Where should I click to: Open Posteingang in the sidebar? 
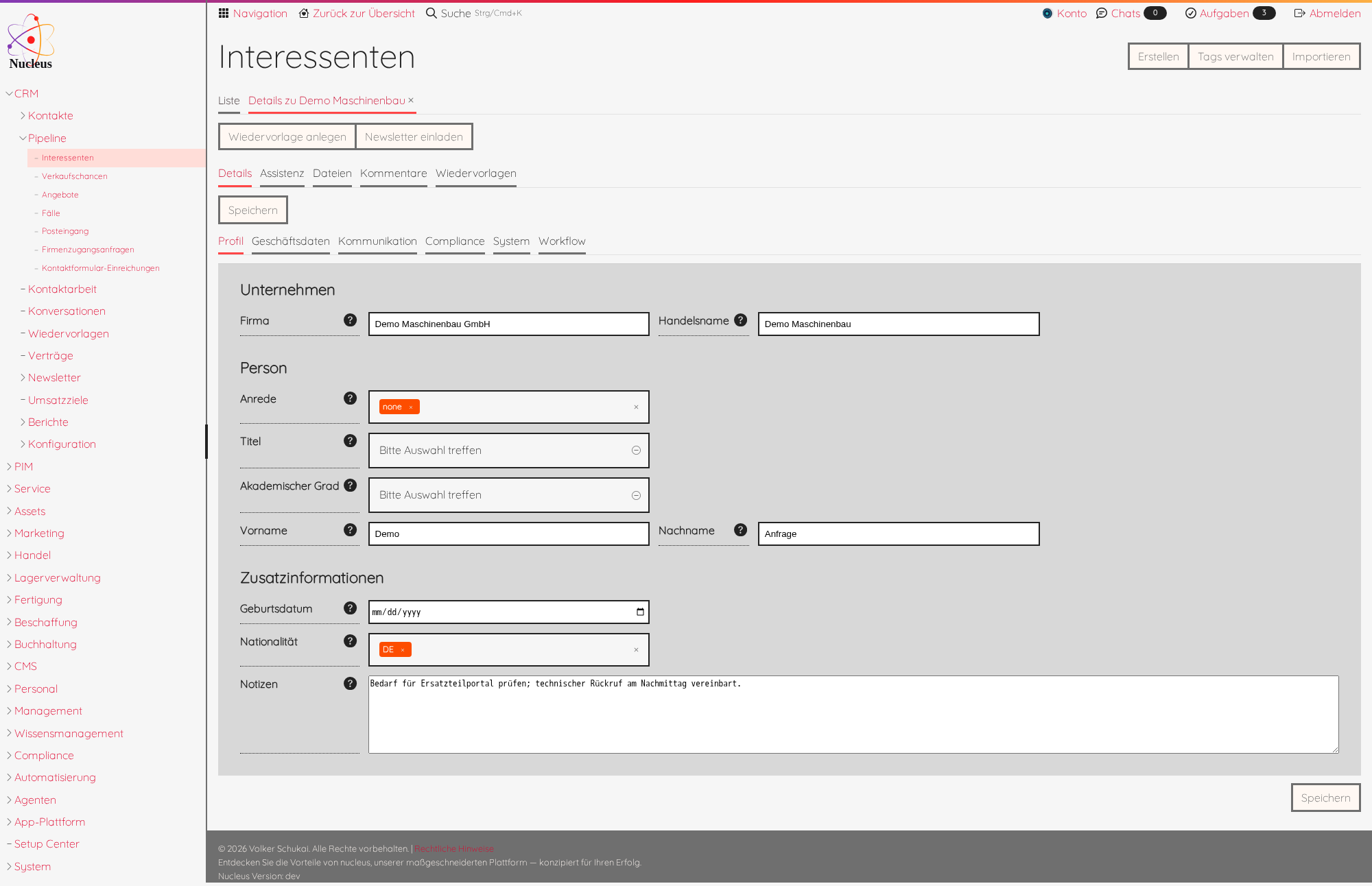(65, 231)
